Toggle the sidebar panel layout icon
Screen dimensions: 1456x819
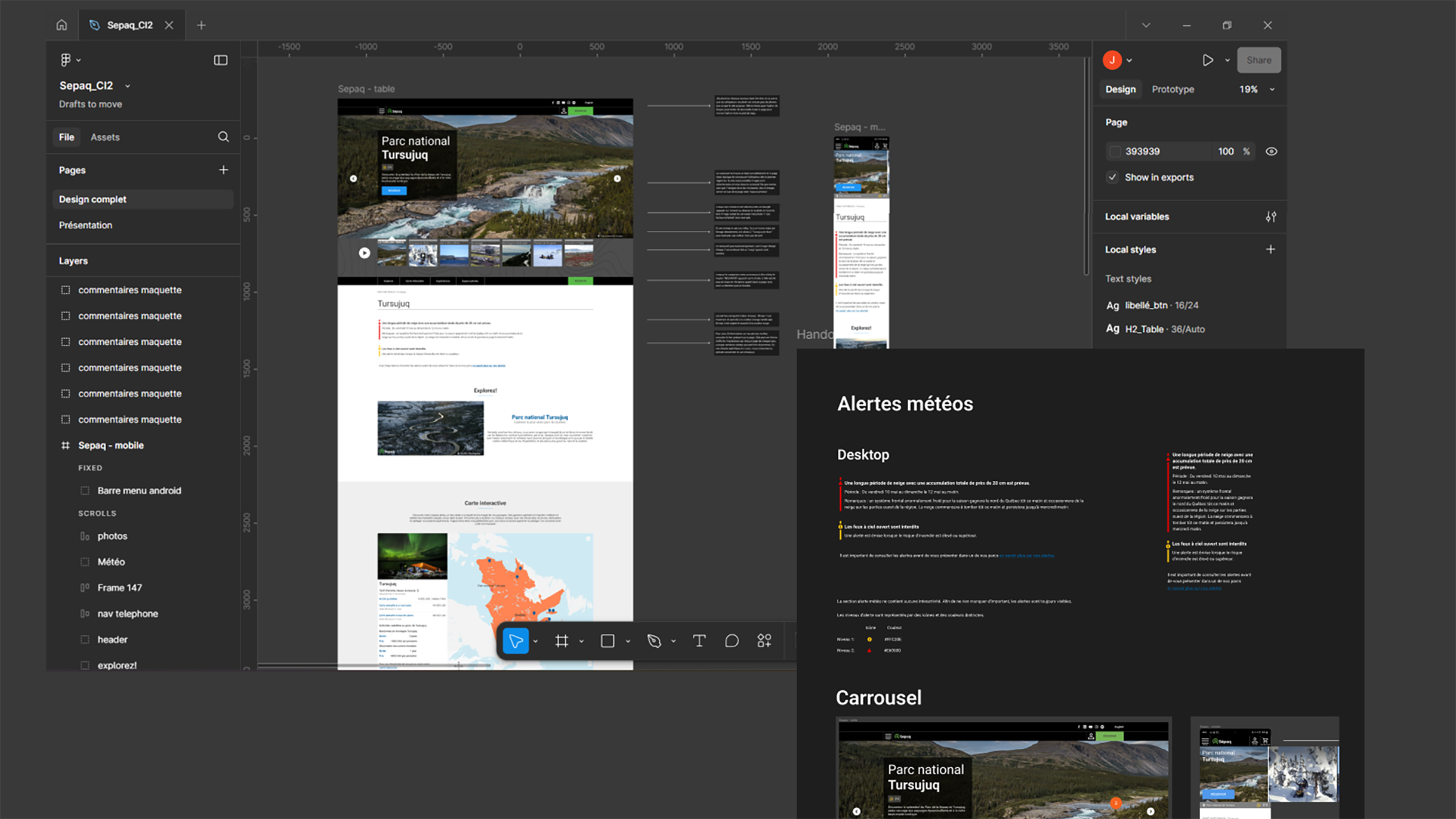pyautogui.click(x=220, y=60)
